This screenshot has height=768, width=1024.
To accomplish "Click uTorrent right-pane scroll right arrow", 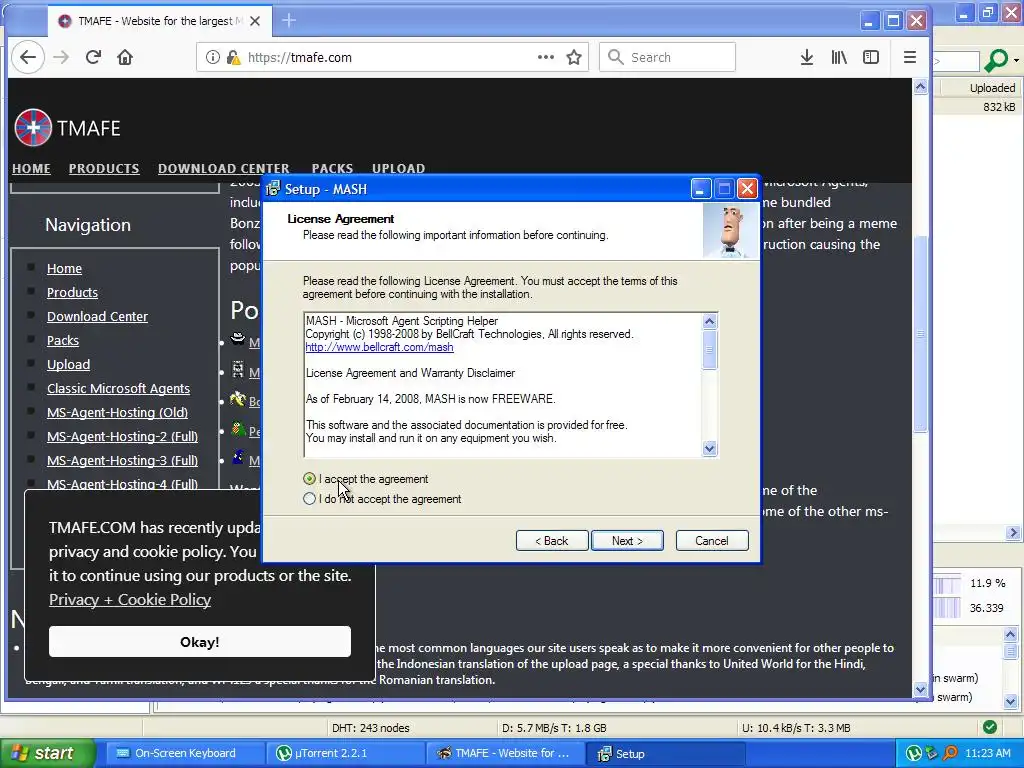I will click(x=1014, y=533).
